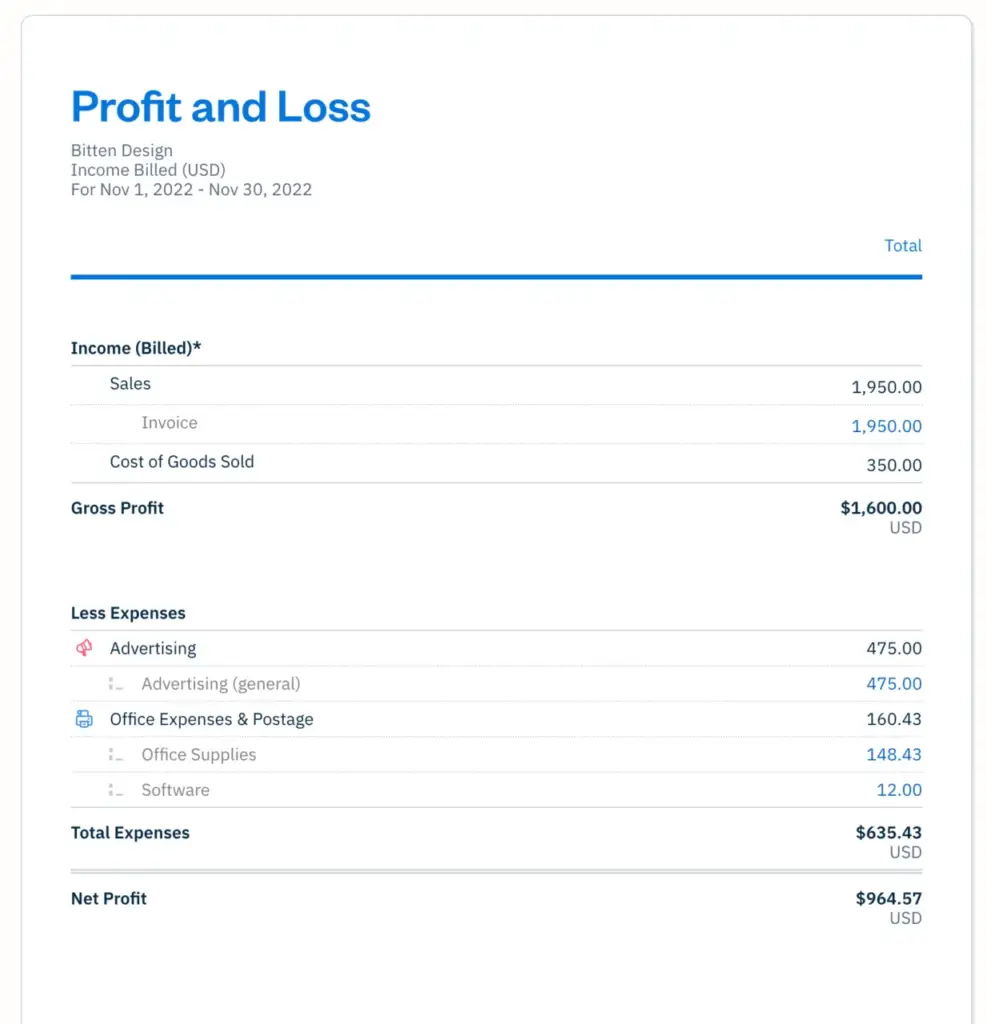The image size is (987, 1024).
Task: Click the Profit and Loss report title
Action: [x=221, y=107]
